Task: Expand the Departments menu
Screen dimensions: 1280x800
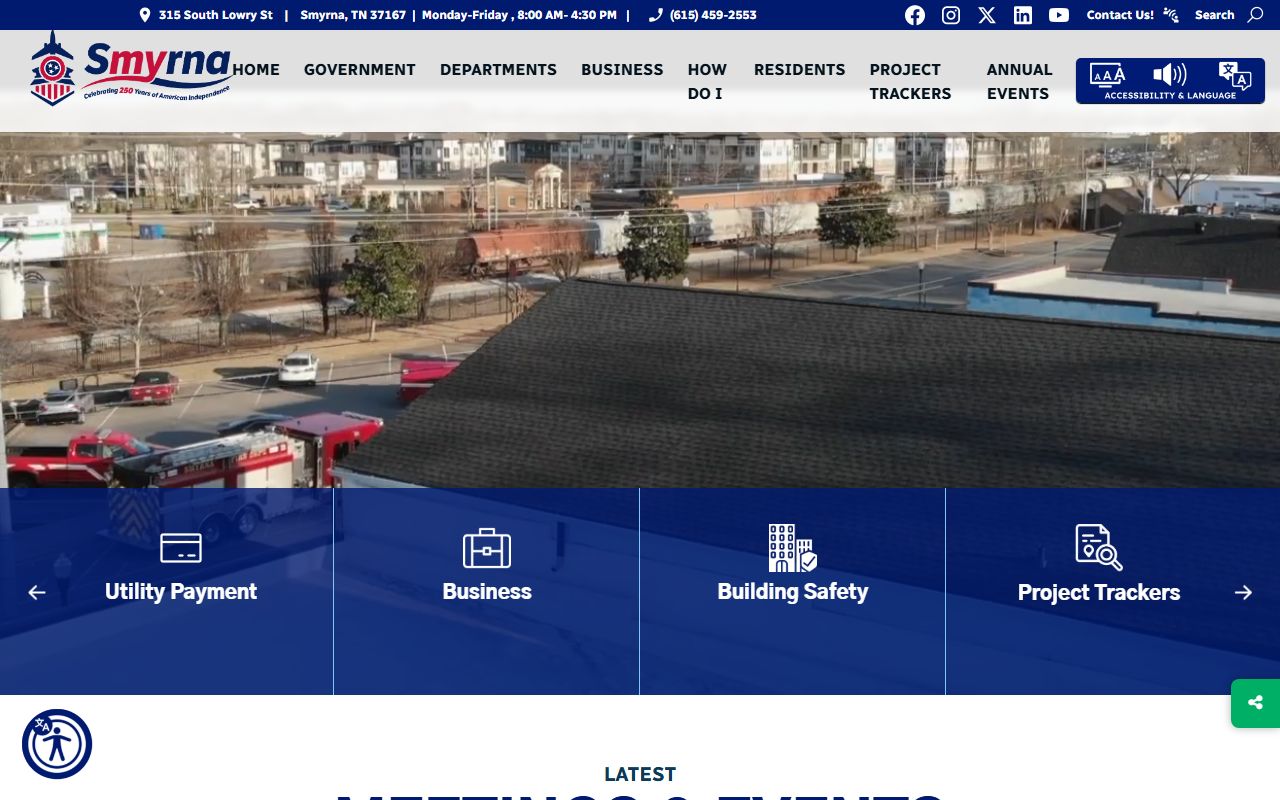Action: click(498, 69)
